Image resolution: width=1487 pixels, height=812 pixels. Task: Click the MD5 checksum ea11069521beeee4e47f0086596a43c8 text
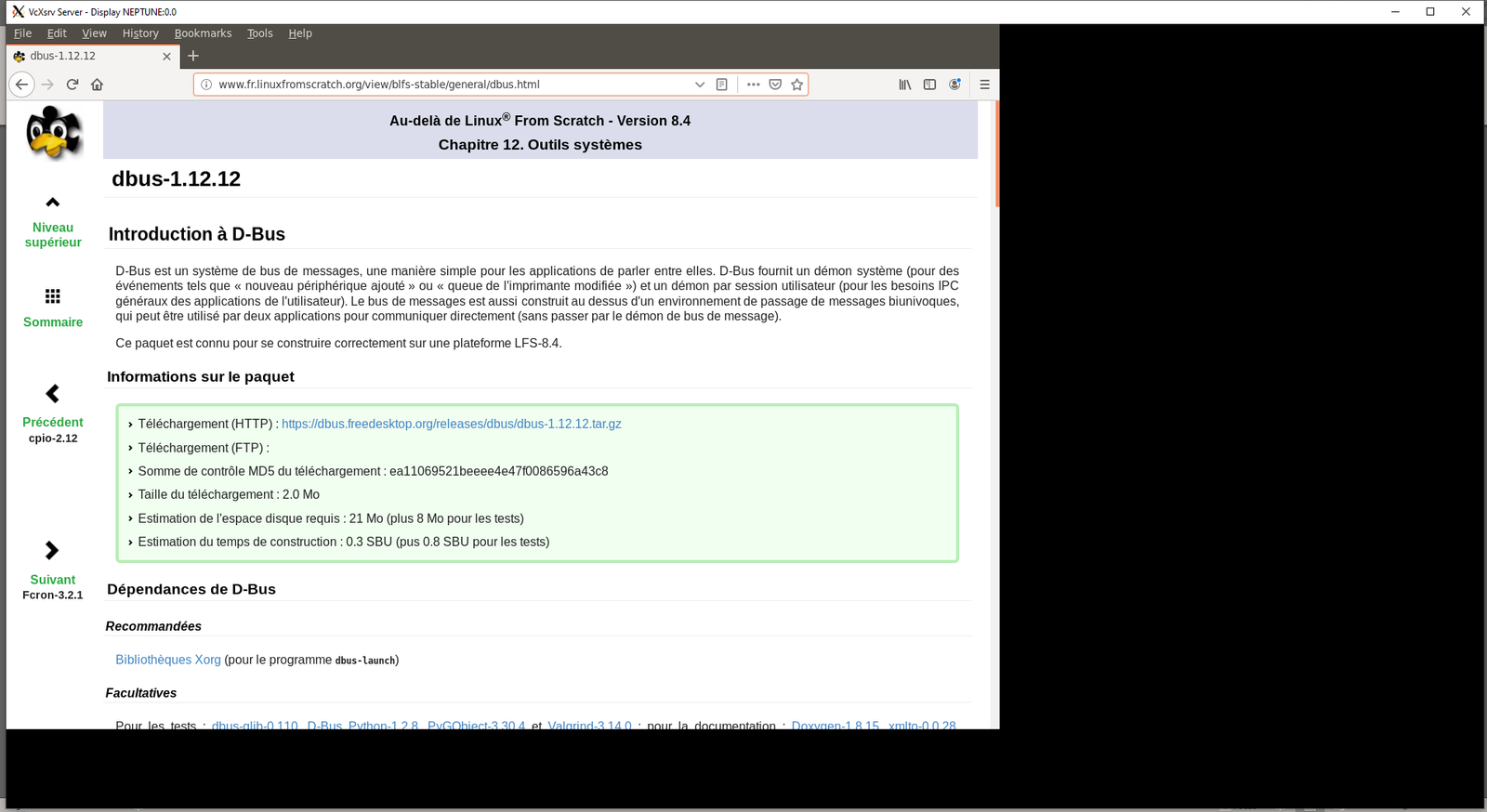click(499, 471)
